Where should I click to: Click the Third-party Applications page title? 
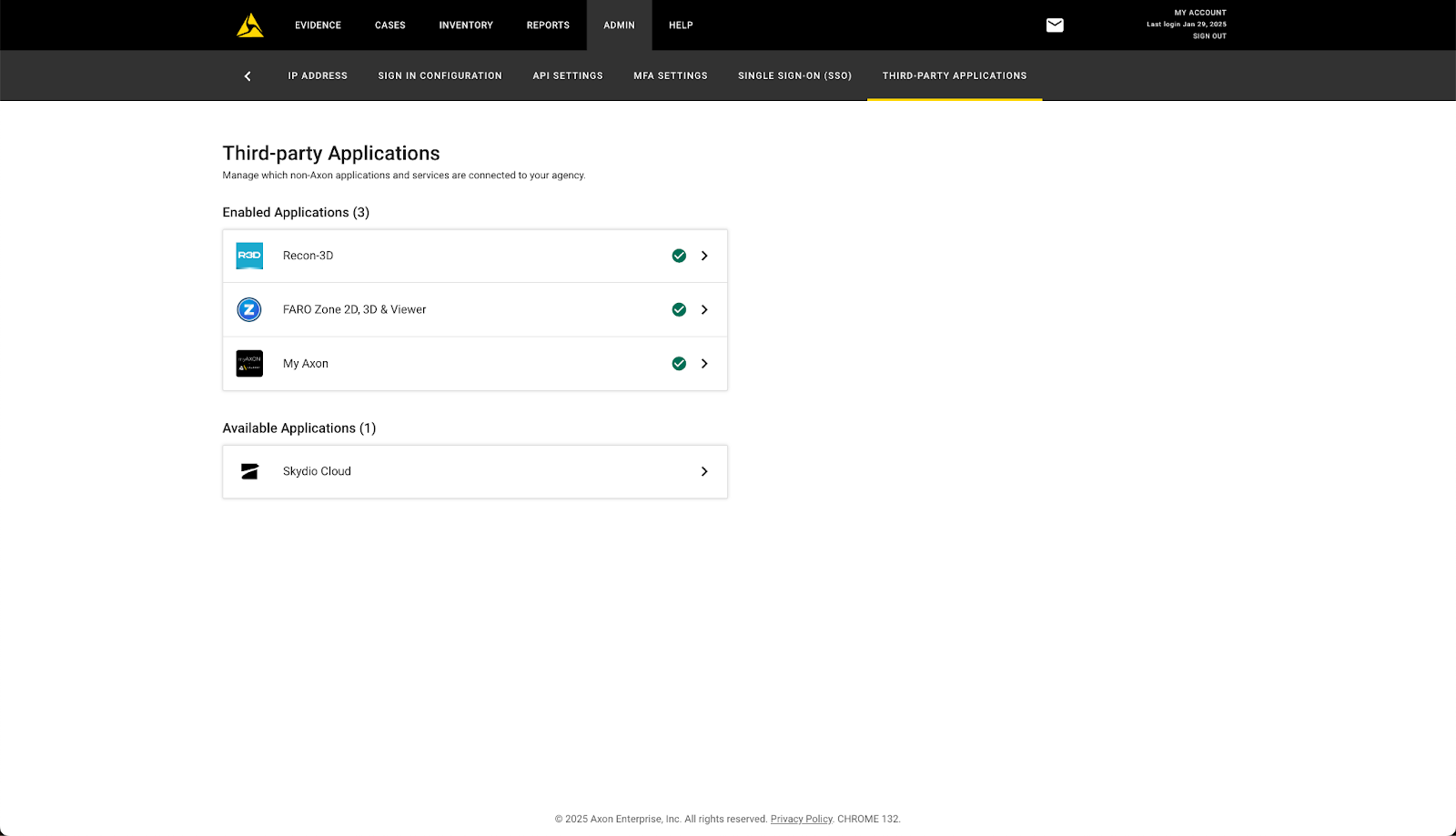(331, 154)
